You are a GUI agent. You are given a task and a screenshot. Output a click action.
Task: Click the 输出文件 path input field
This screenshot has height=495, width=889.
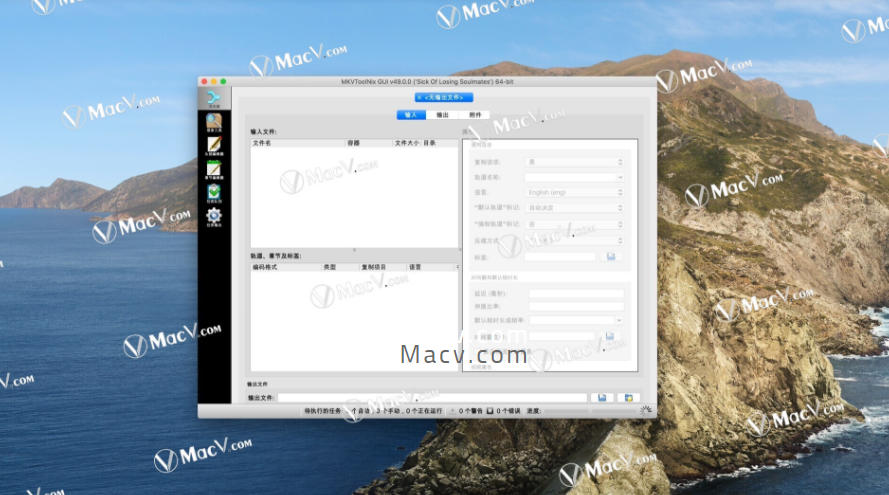point(433,398)
